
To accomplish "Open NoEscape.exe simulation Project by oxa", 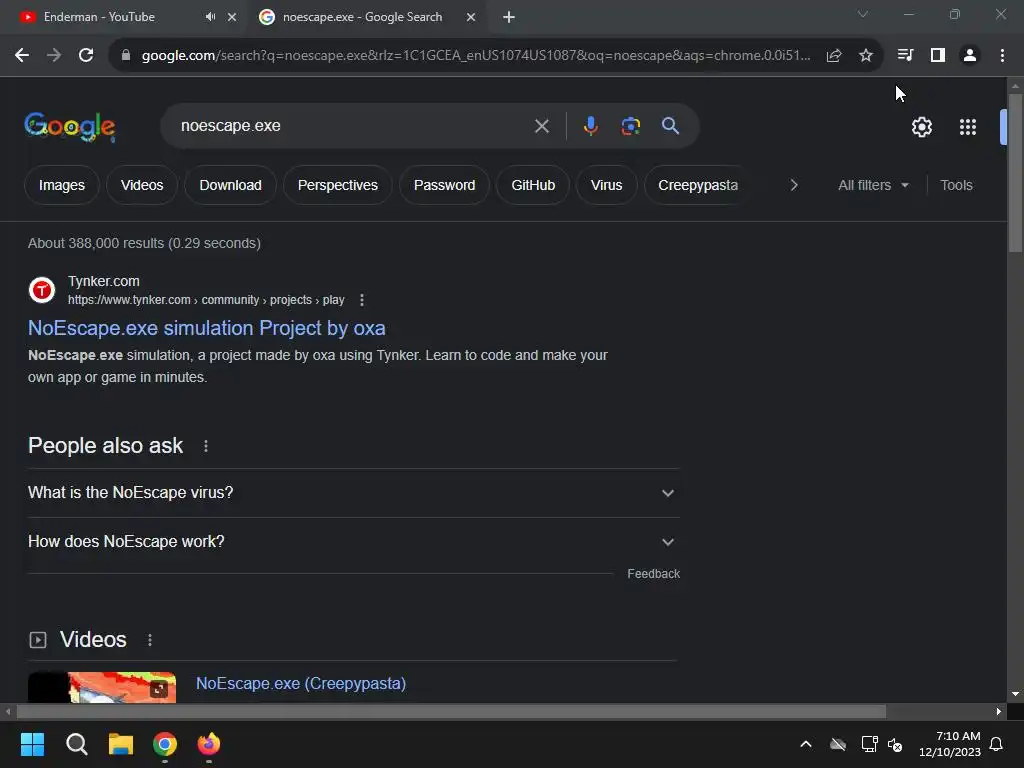I will [x=206, y=328].
